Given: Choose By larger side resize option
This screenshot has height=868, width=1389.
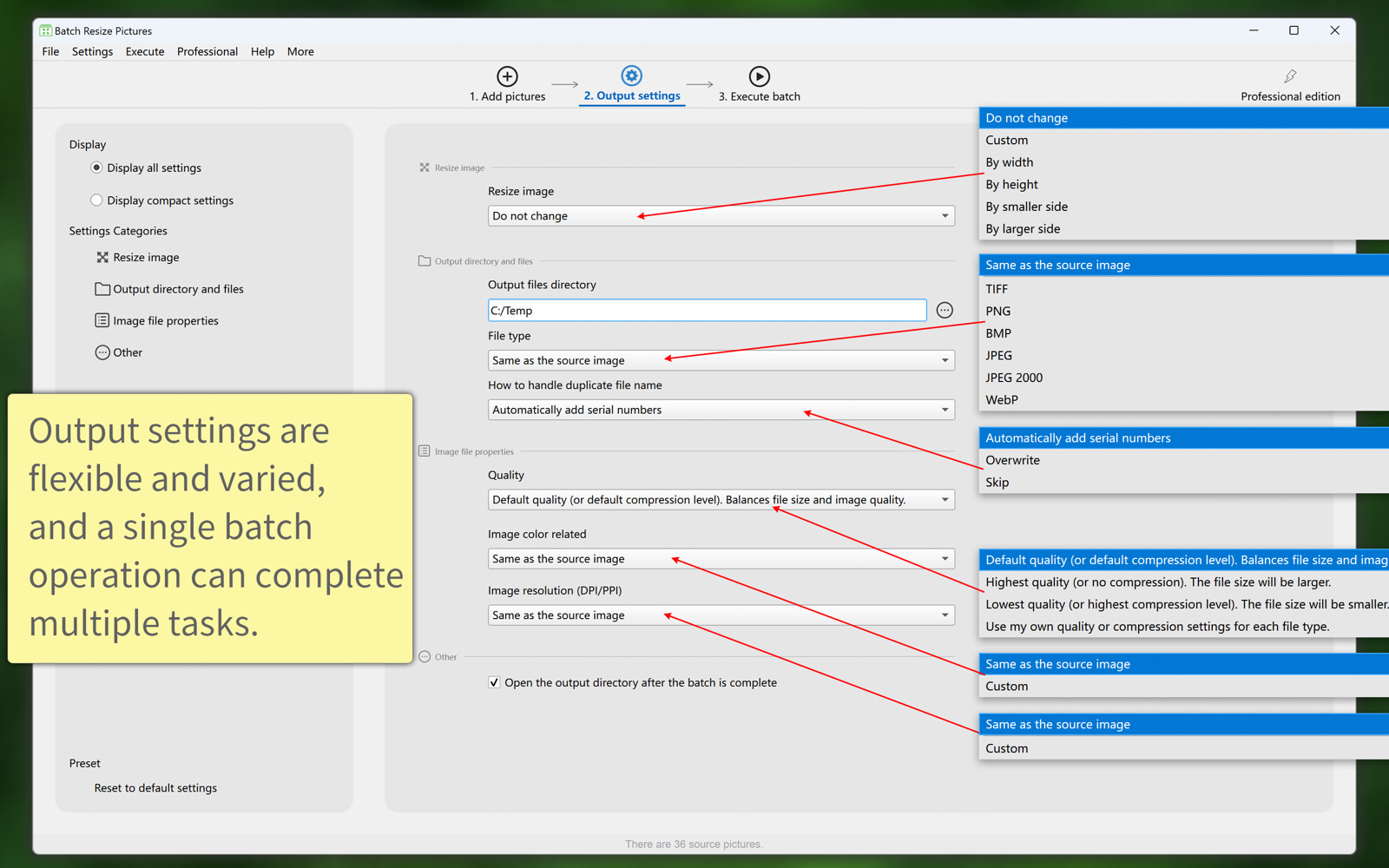Looking at the screenshot, I should (1184, 229).
